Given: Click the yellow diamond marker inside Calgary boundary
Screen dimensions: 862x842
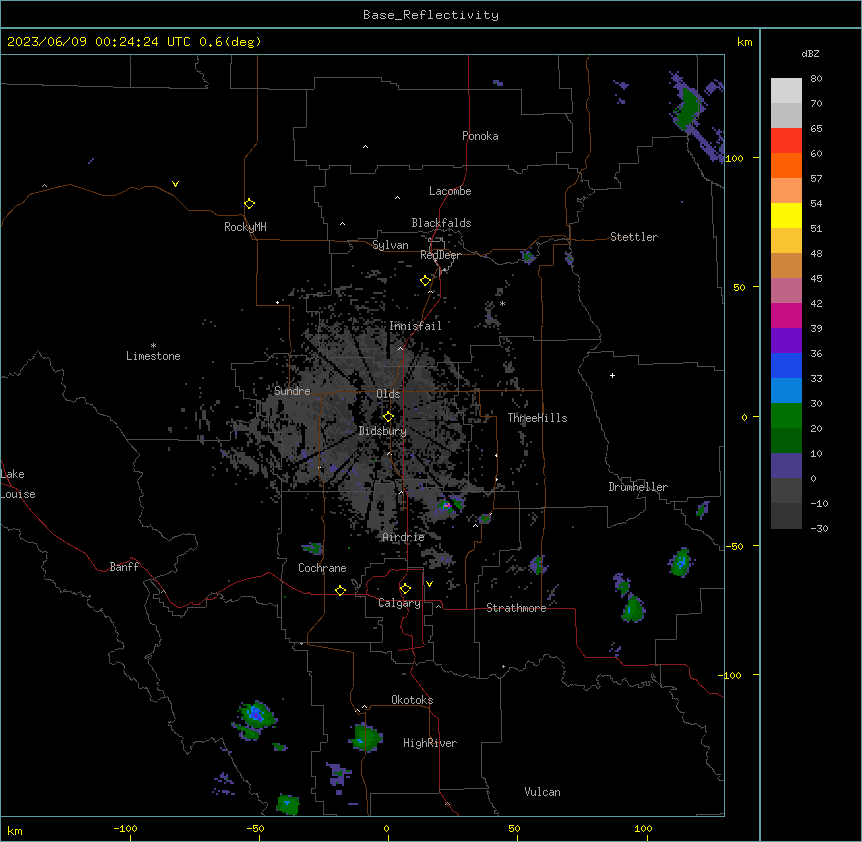Looking at the screenshot, I should pos(405,589).
